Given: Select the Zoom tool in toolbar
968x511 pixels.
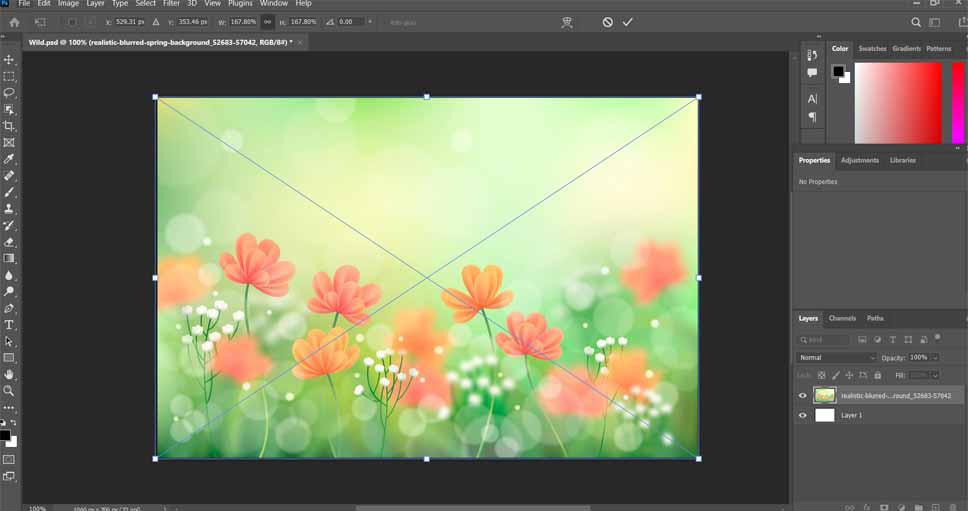Looking at the screenshot, I should click(9, 391).
